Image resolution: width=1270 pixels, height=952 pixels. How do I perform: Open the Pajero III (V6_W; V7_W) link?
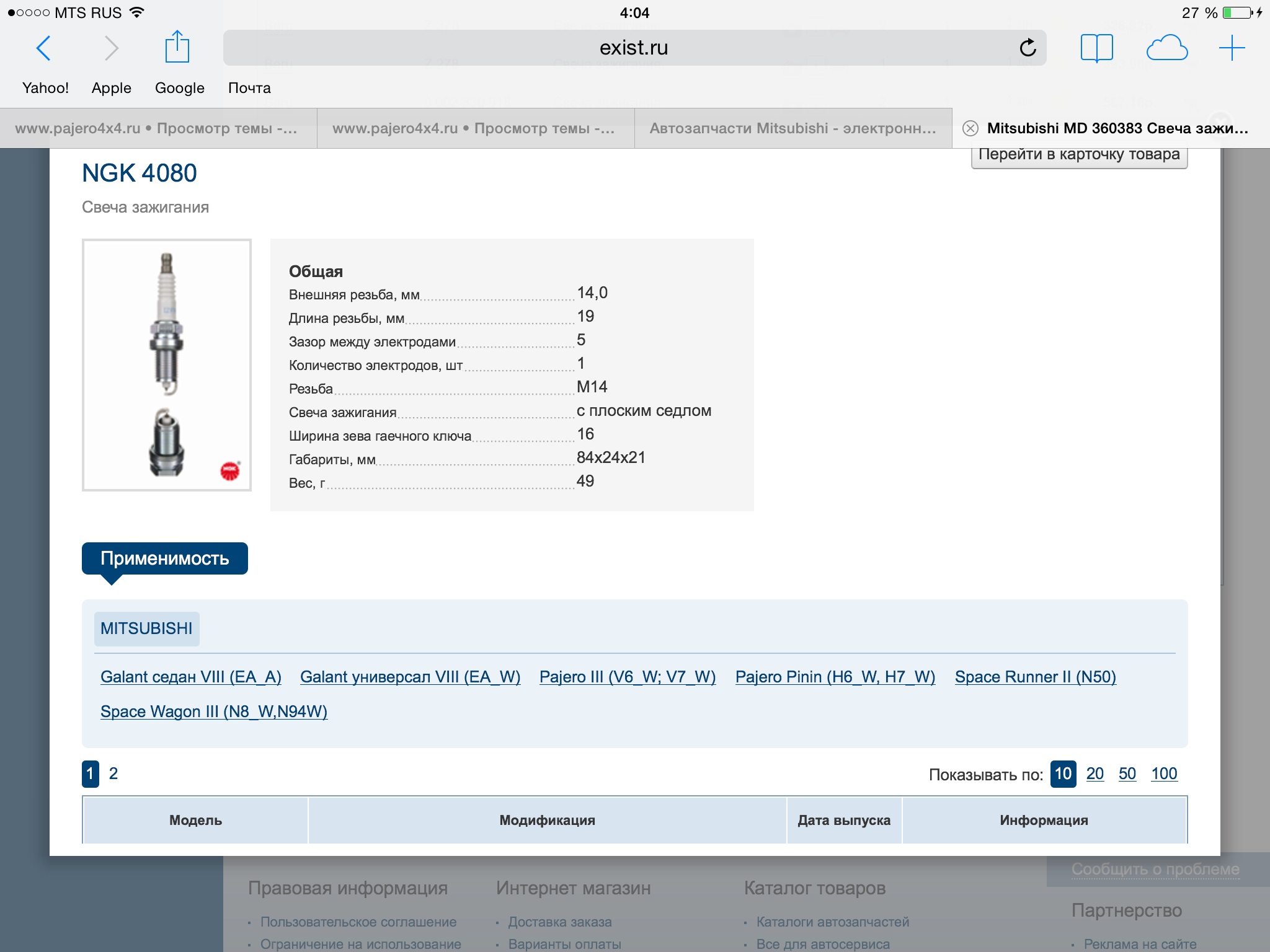[627, 677]
